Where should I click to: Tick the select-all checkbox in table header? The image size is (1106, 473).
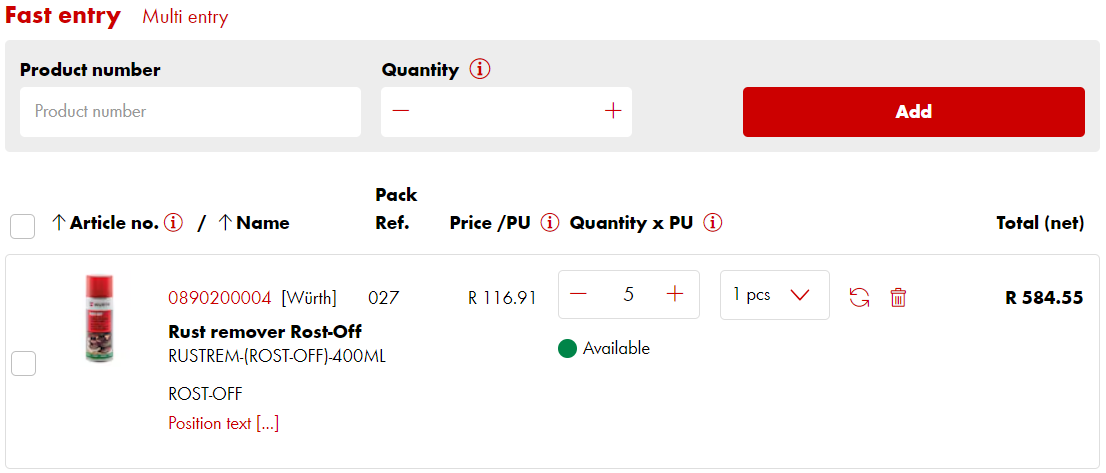pyautogui.click(x=22, y=227)
